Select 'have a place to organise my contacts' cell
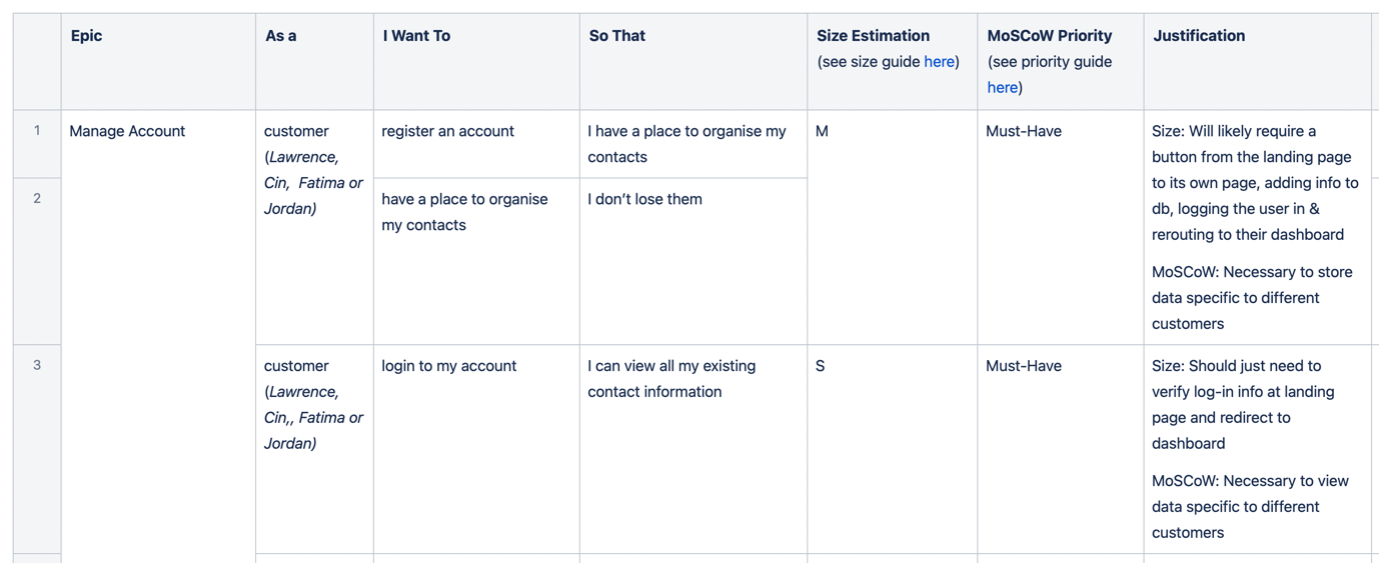1384x568 pixels. (477, 261)
